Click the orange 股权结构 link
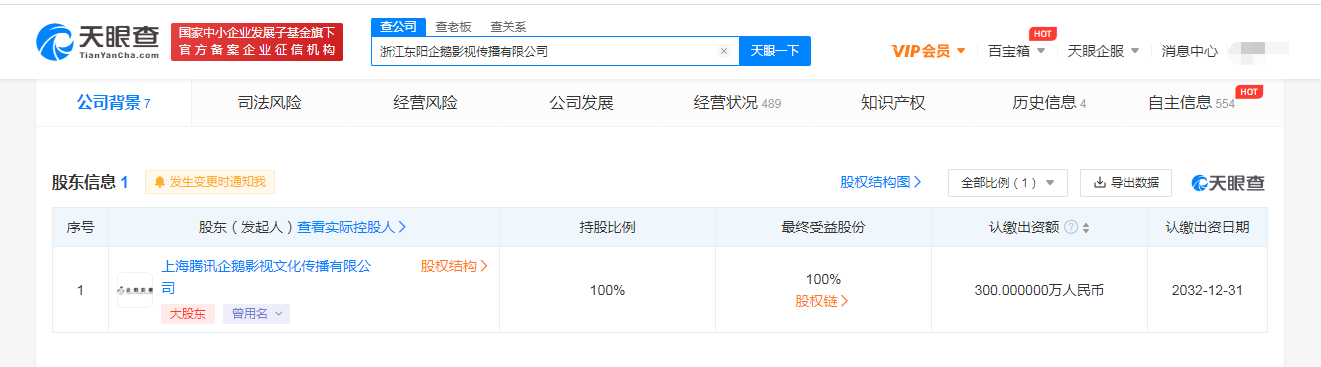The image size is (1321, 367). 454,266
